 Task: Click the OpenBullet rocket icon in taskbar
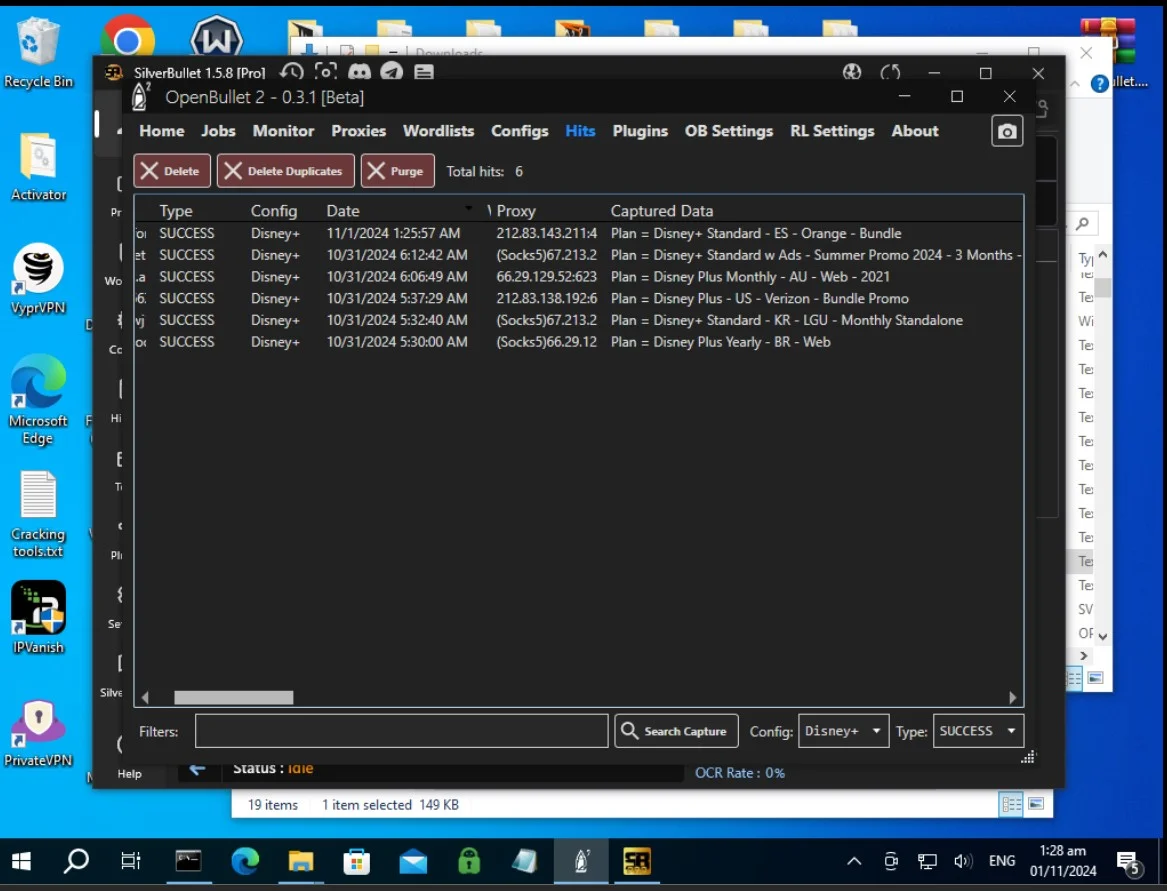pyautogui.click(x=581, y=861)
